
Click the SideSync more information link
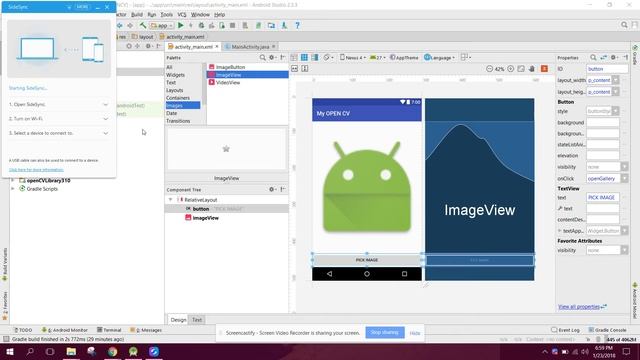click(x=36, y=170)
